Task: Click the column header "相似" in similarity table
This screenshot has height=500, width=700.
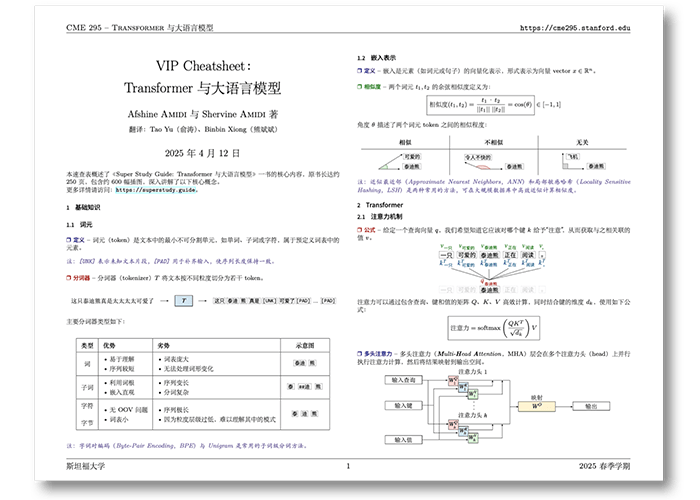Action: tap(405, 142)
